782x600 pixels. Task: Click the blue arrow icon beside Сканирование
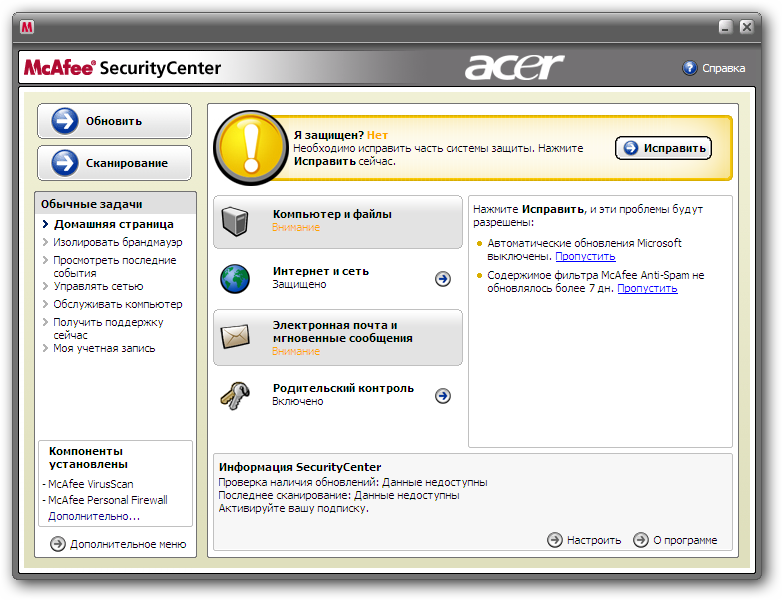pyautogui.click(x=65, y=163)
